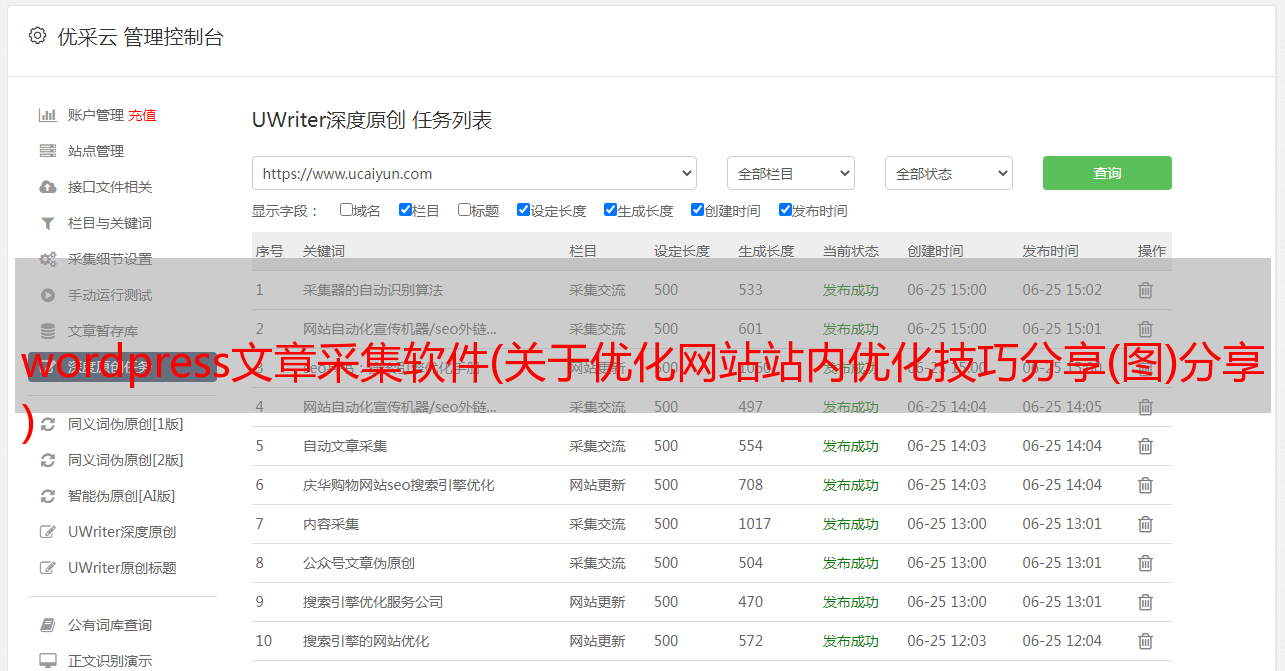This screenshot has width=1285, height=671.
Task: Delete the 搜索引擎优化服务公司 task
Action: click(1146, 602)
